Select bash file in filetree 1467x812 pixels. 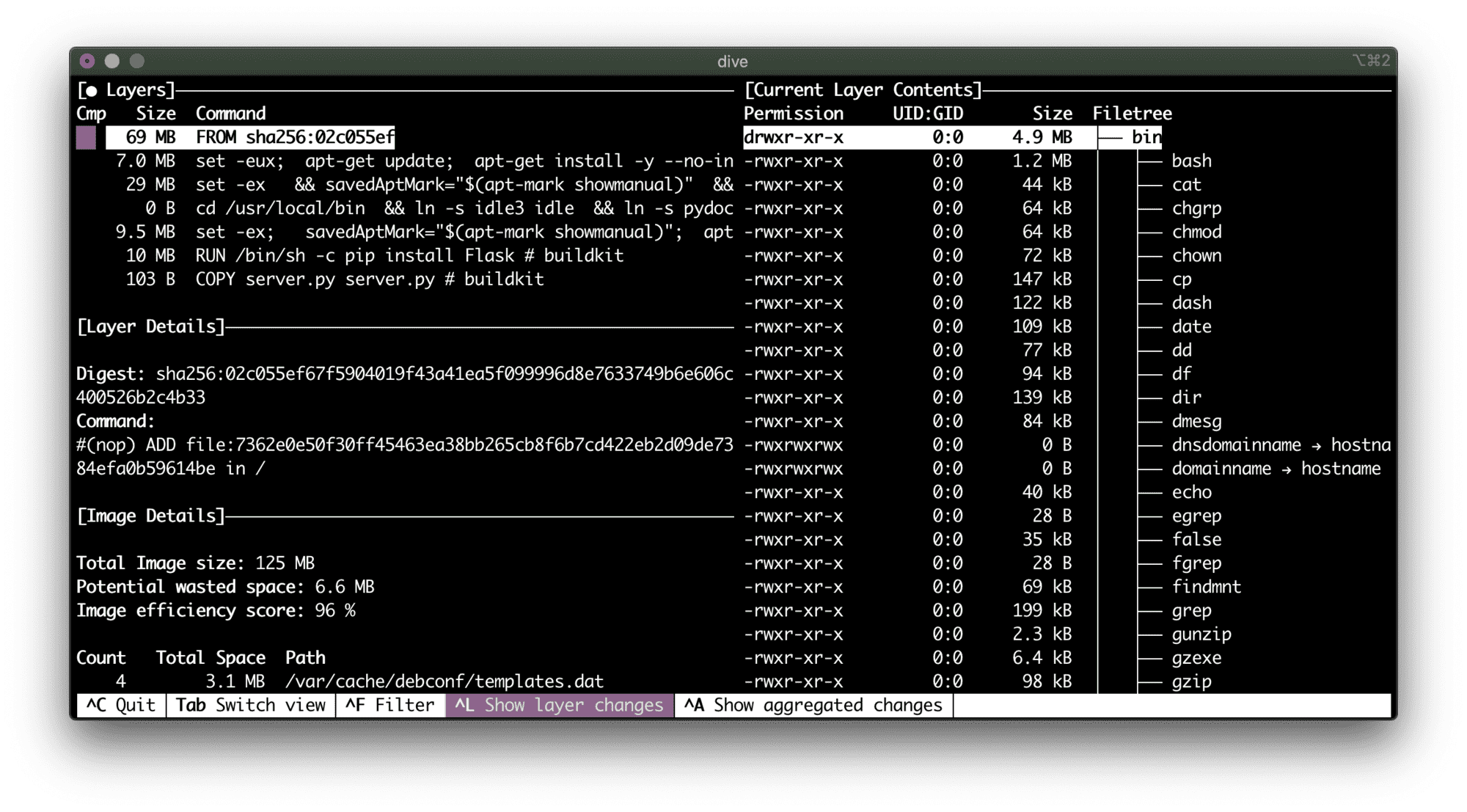[x=1191, y=161]
